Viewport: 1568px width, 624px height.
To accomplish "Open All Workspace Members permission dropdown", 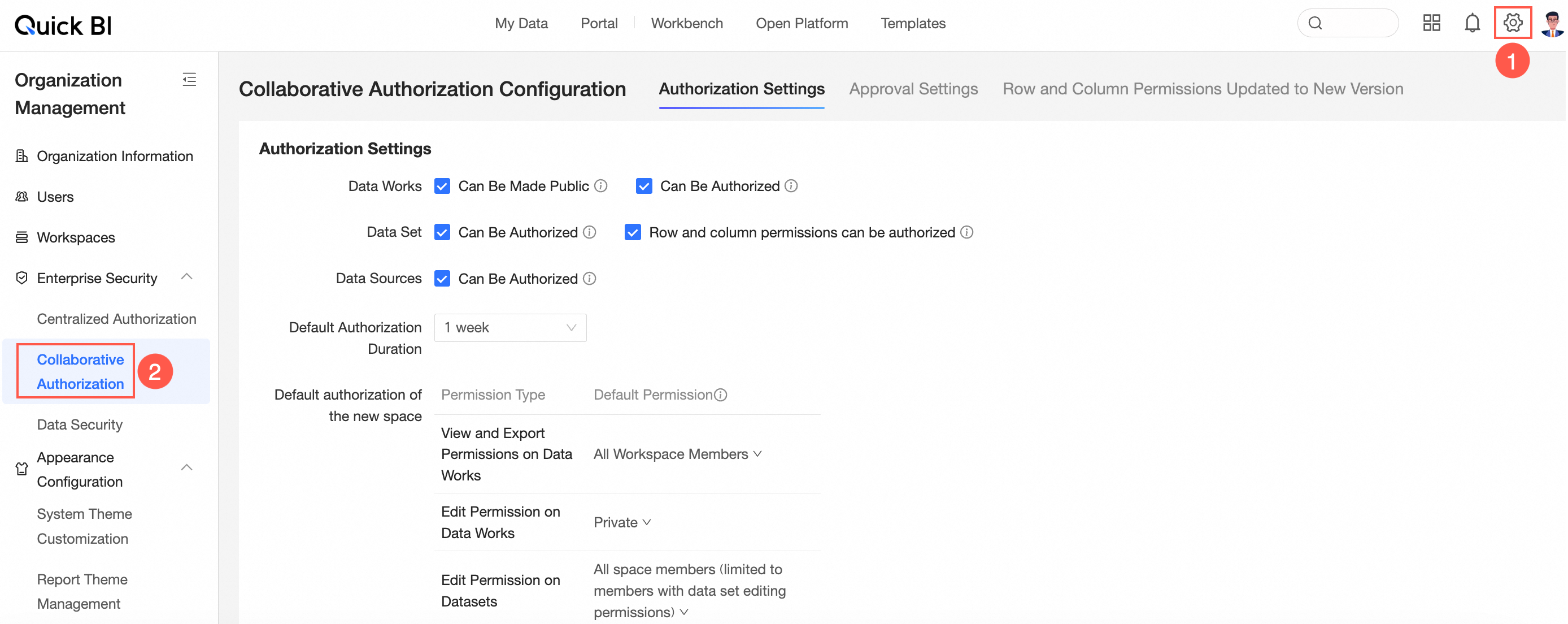I will (x=677, y=454).
